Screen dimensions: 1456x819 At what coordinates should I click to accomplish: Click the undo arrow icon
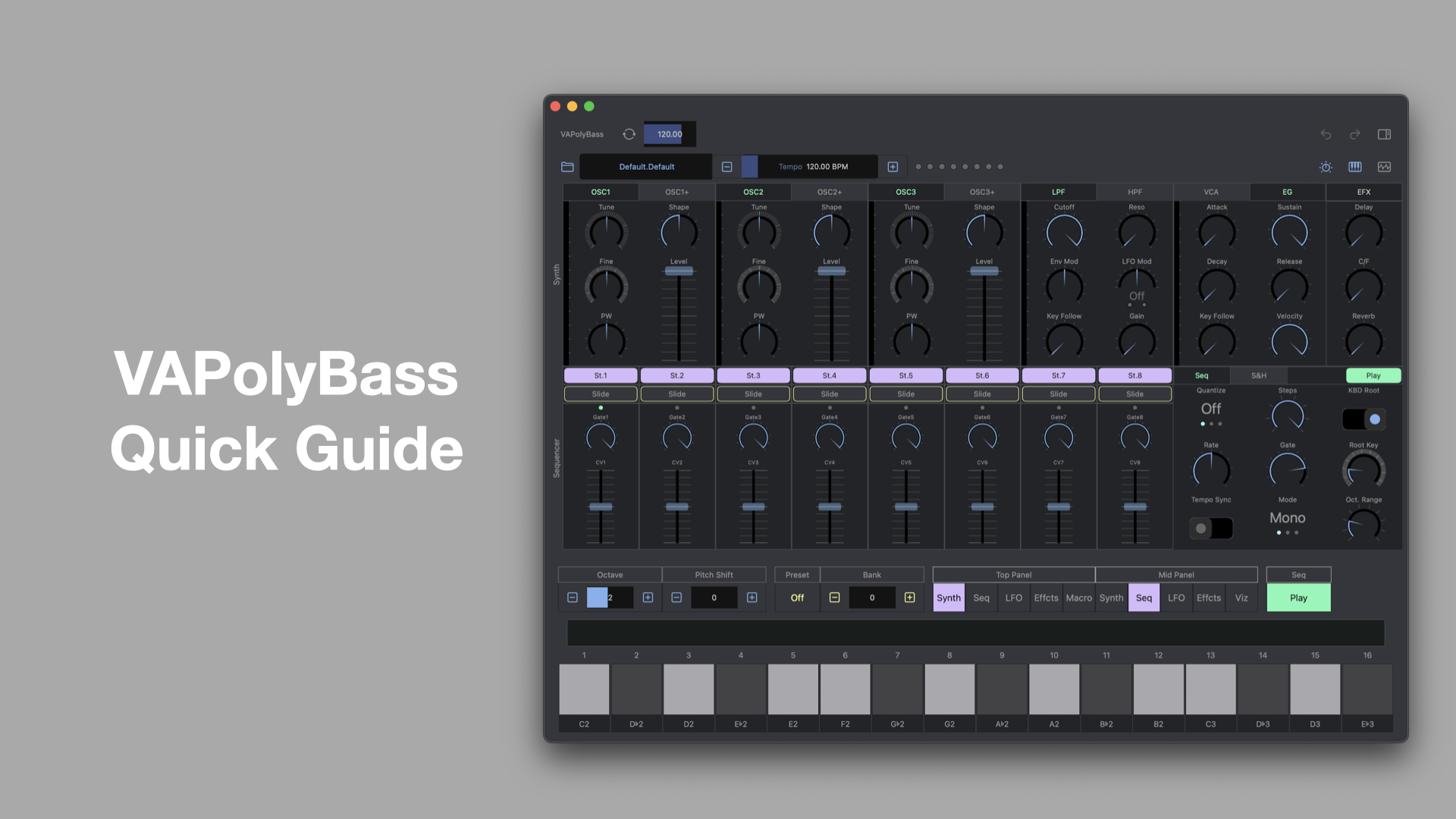point(1326,134)
